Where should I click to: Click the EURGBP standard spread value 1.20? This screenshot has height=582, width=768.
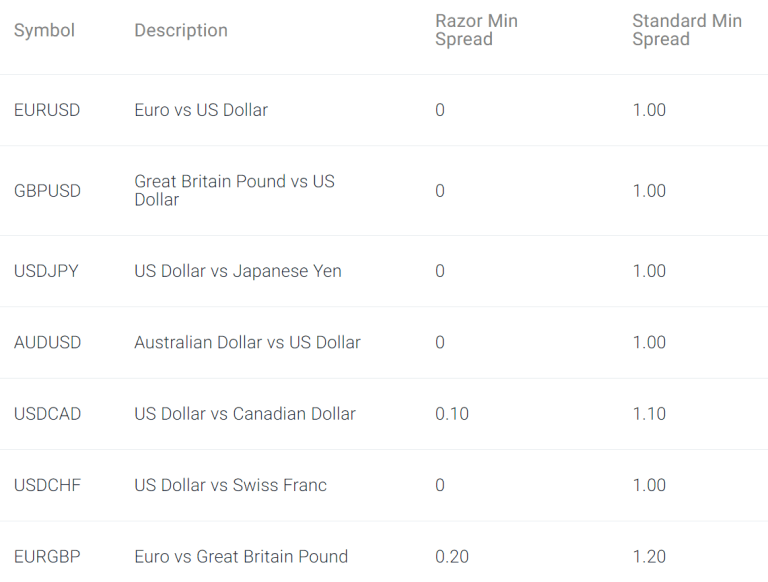pyautogui.click(x=649, y=557)
